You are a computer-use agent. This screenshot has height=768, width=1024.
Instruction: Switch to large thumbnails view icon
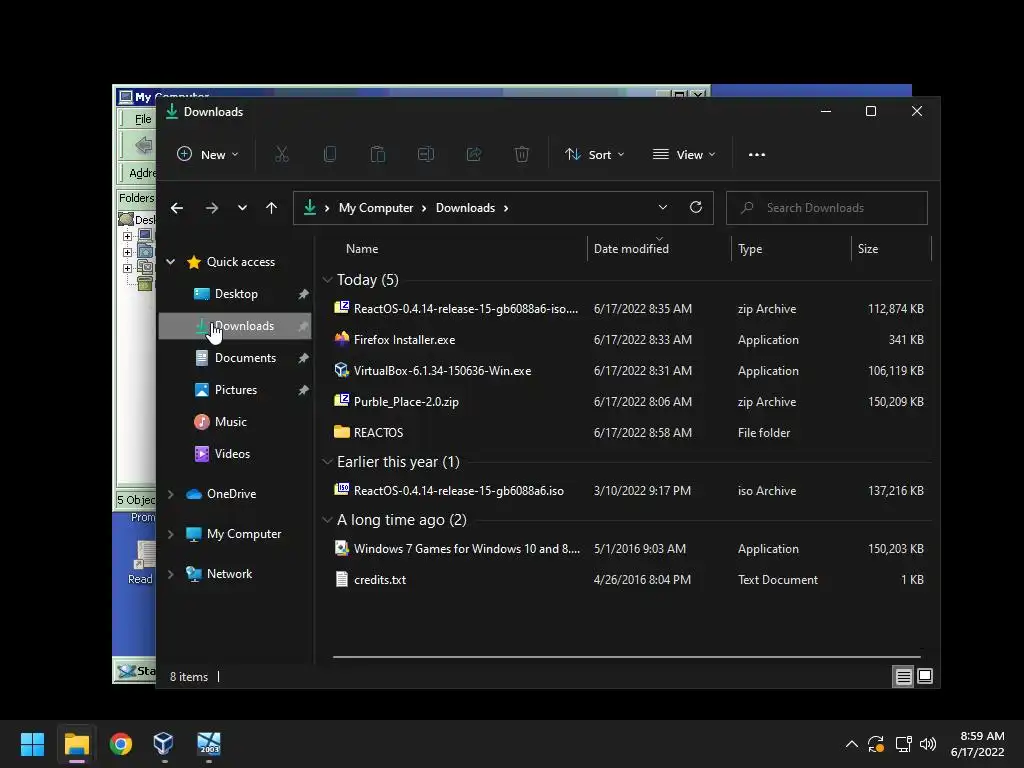(925, 677)
